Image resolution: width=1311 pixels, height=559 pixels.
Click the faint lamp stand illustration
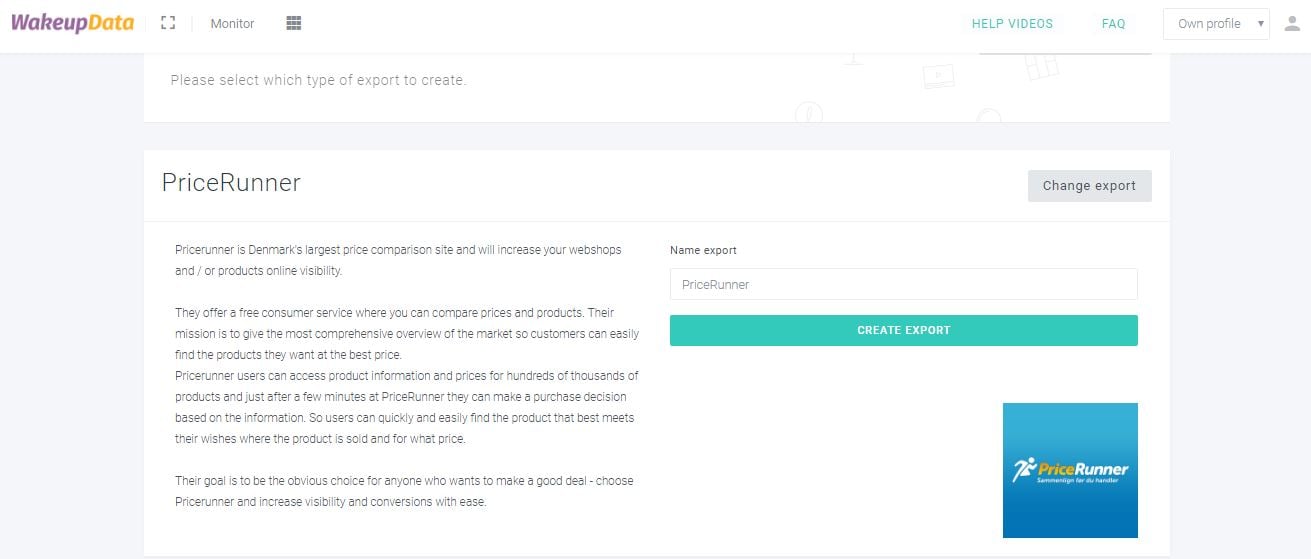click(x=852, y=60)
